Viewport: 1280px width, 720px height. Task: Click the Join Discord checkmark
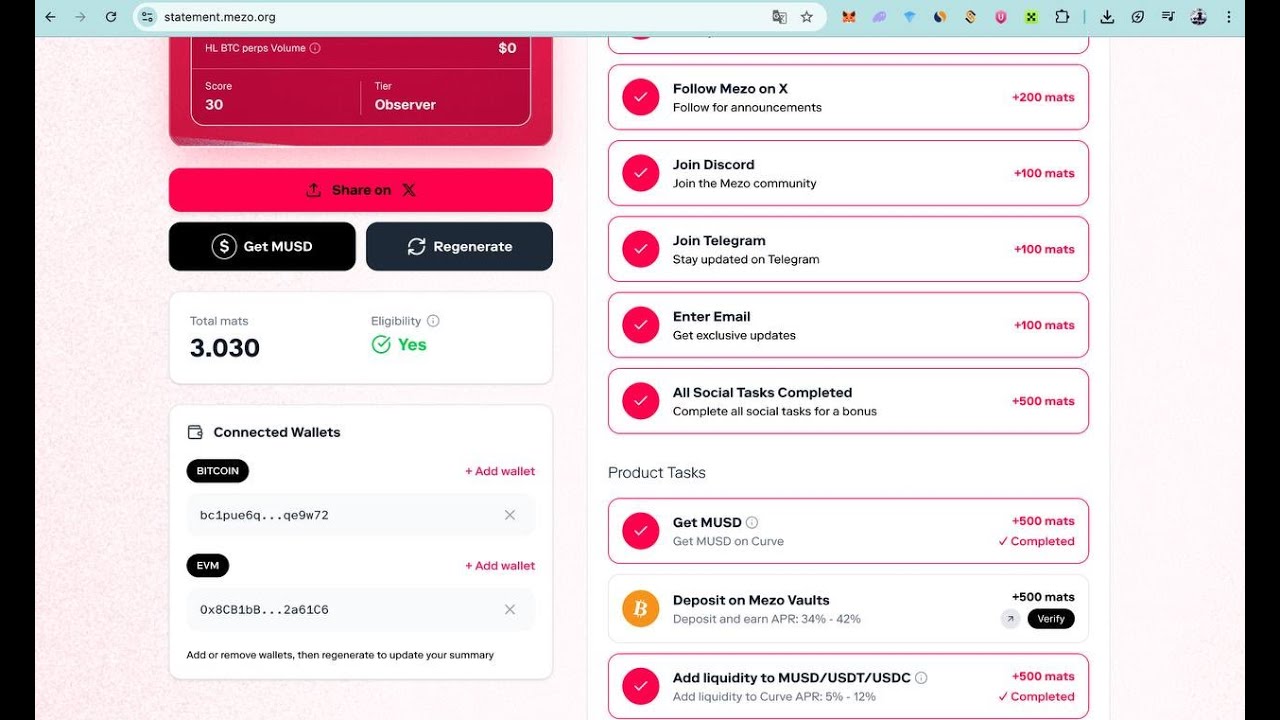click(x=641, y=173)
